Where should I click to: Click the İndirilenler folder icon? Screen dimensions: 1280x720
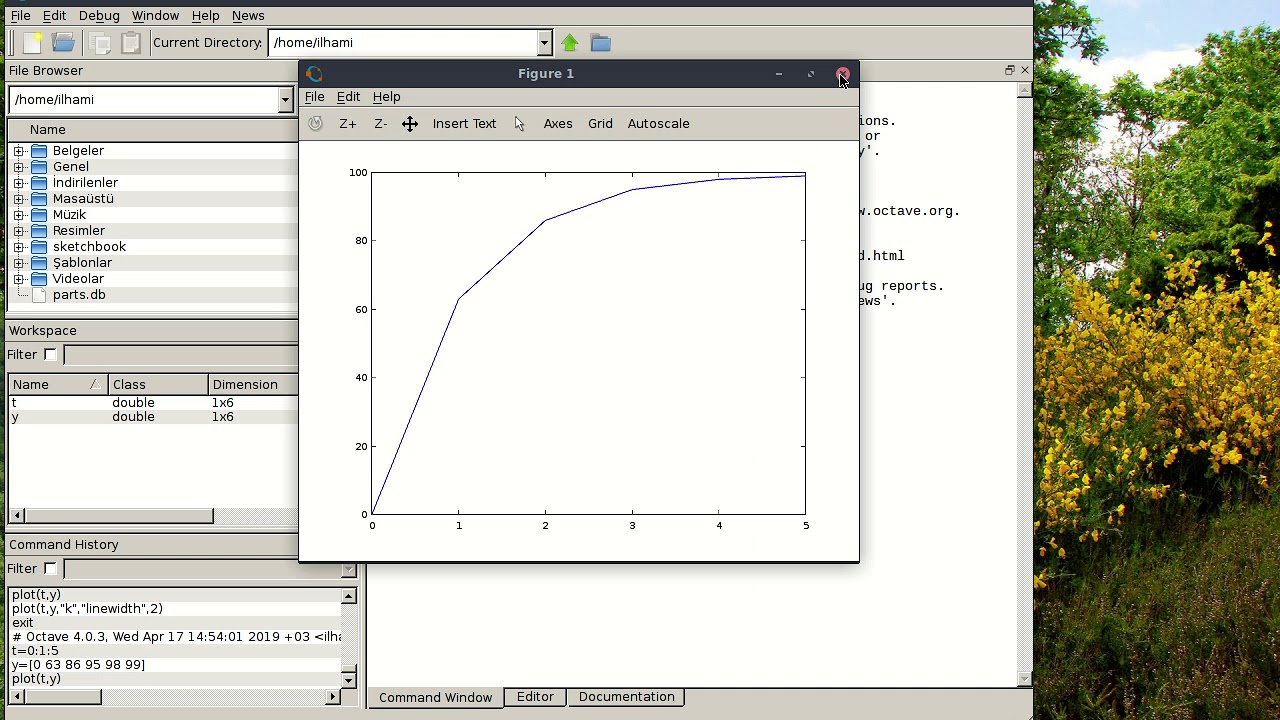point(39,183)
